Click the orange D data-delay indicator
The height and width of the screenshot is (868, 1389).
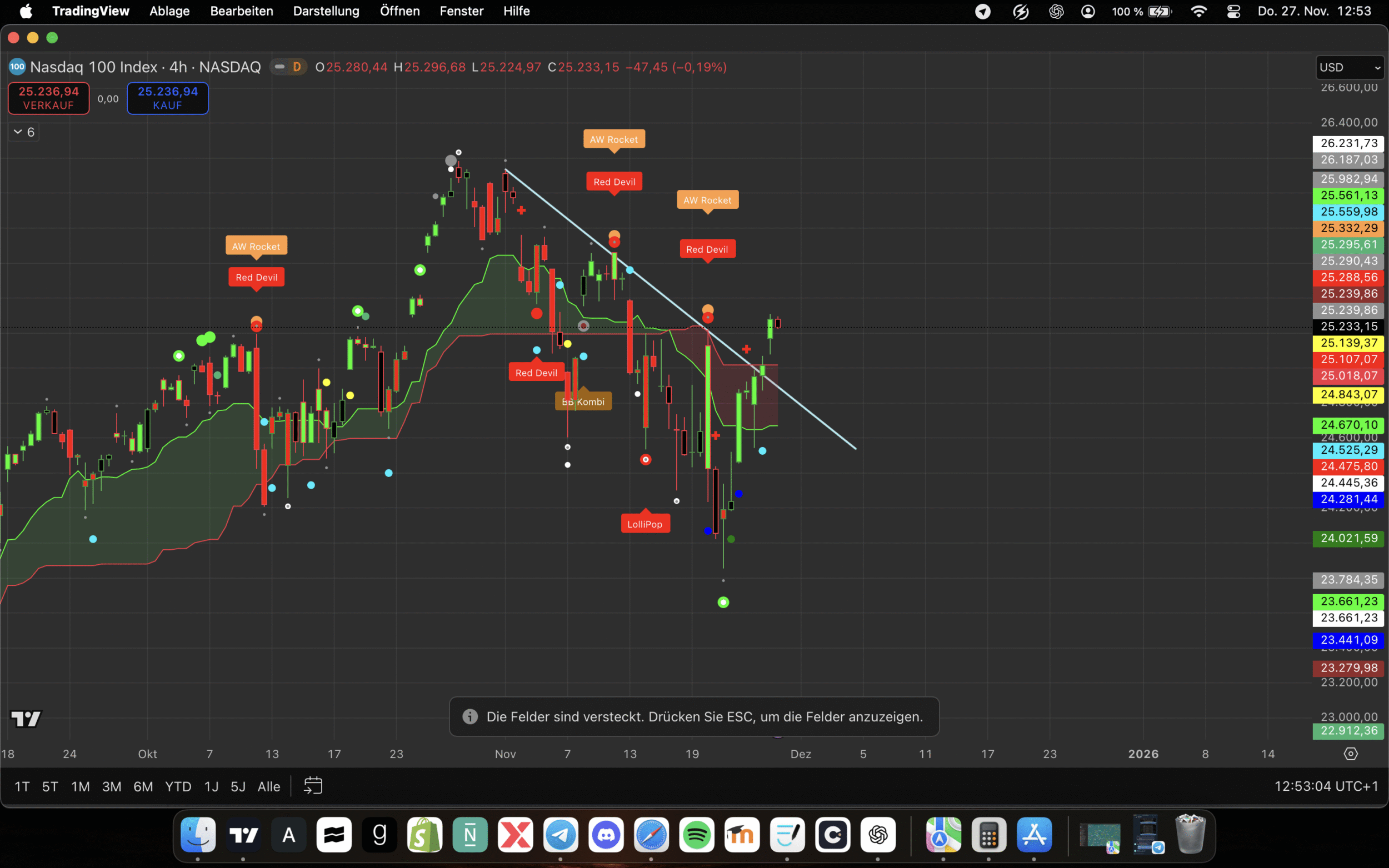297,67
